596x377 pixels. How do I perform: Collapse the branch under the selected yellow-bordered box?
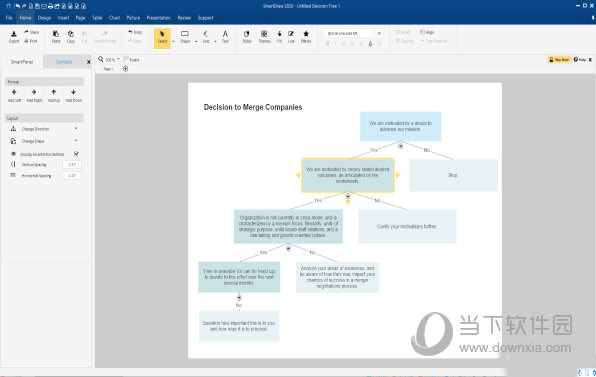(348, 196)
